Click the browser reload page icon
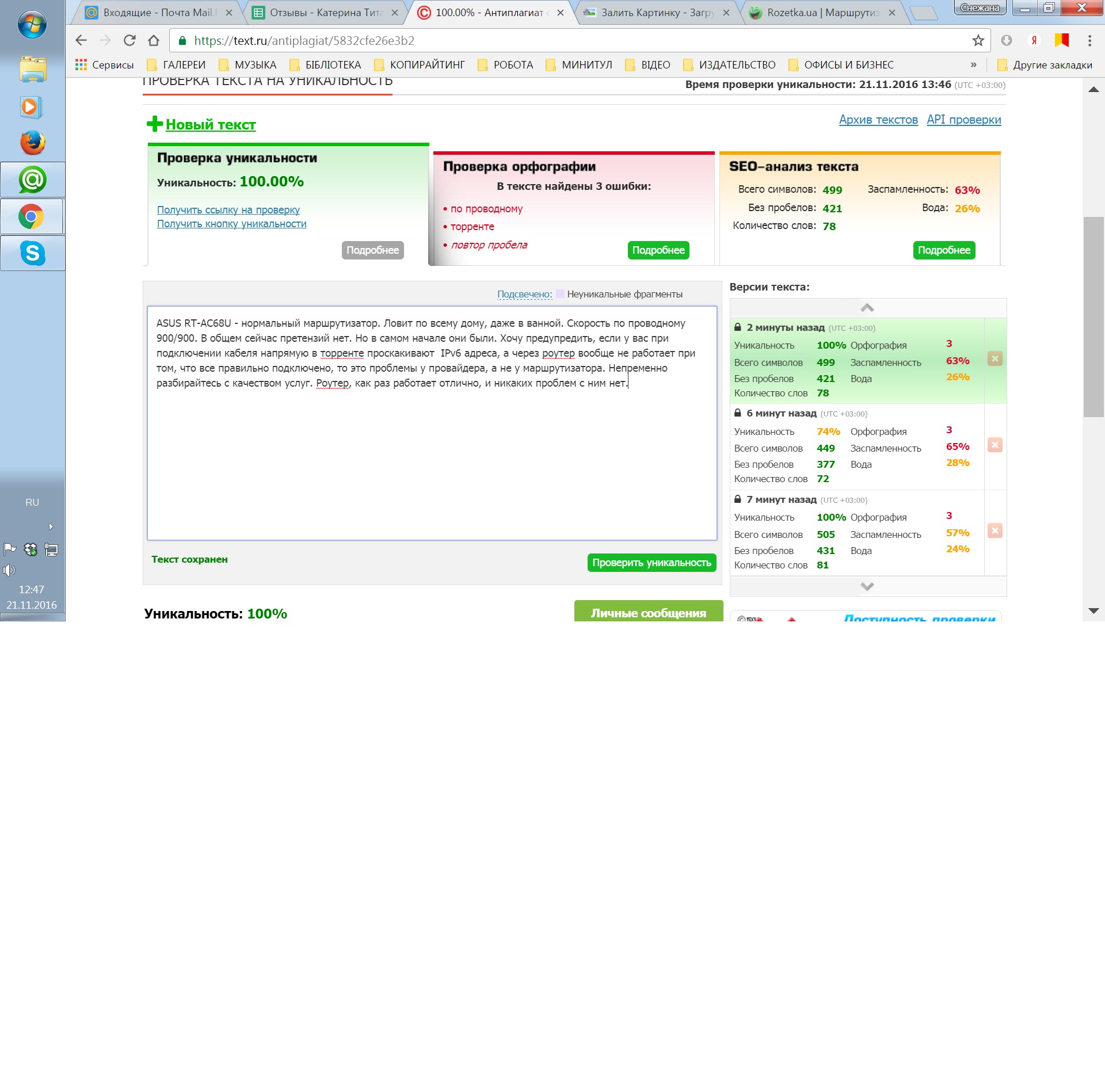 pos(129,40)
